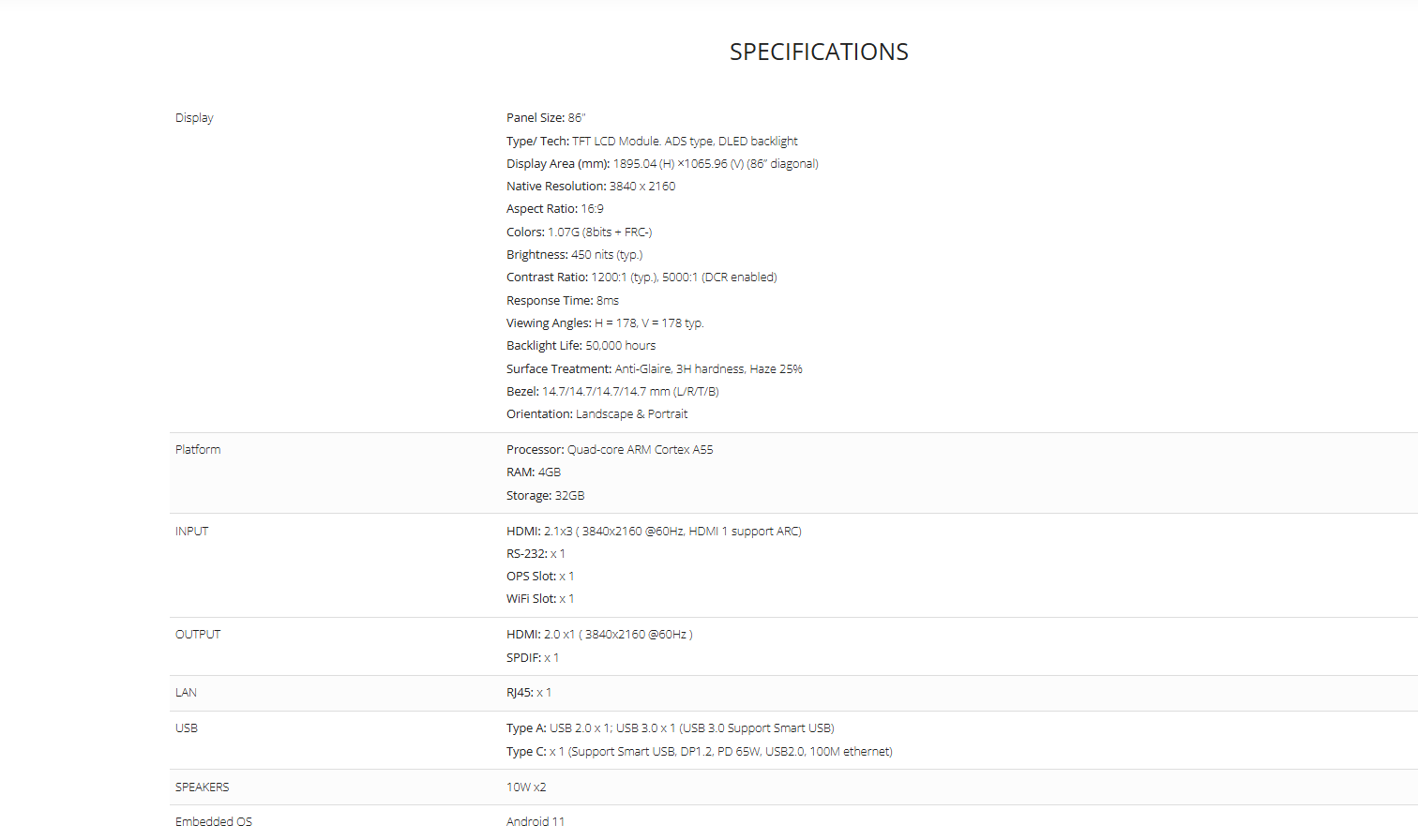
Task: Click the Display category label
Action: (194, 118)
